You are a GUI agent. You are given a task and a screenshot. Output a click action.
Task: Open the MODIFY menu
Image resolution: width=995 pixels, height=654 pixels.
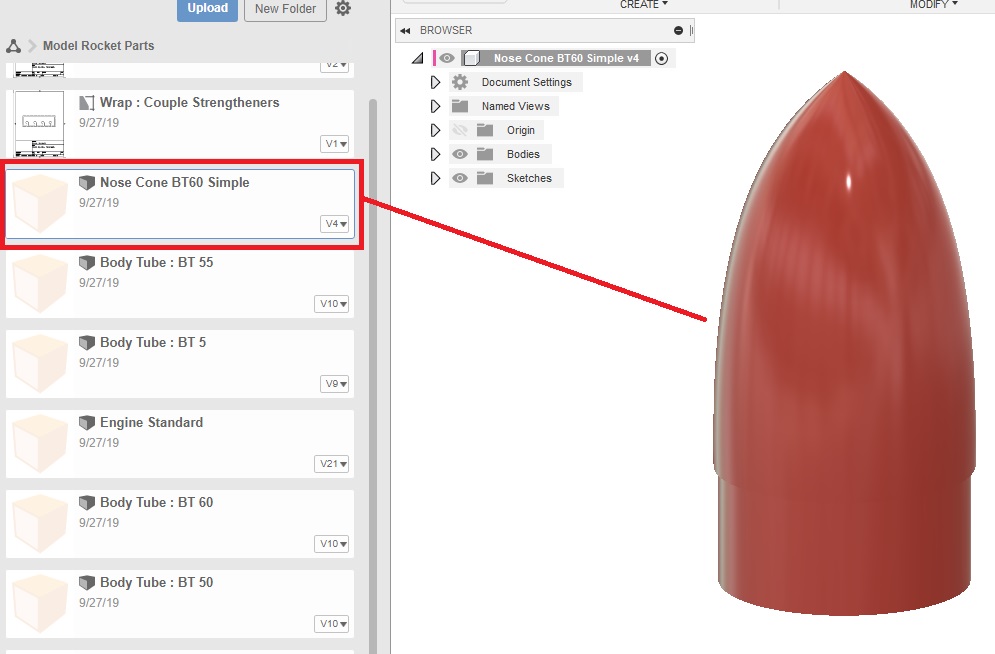point(931,5)
